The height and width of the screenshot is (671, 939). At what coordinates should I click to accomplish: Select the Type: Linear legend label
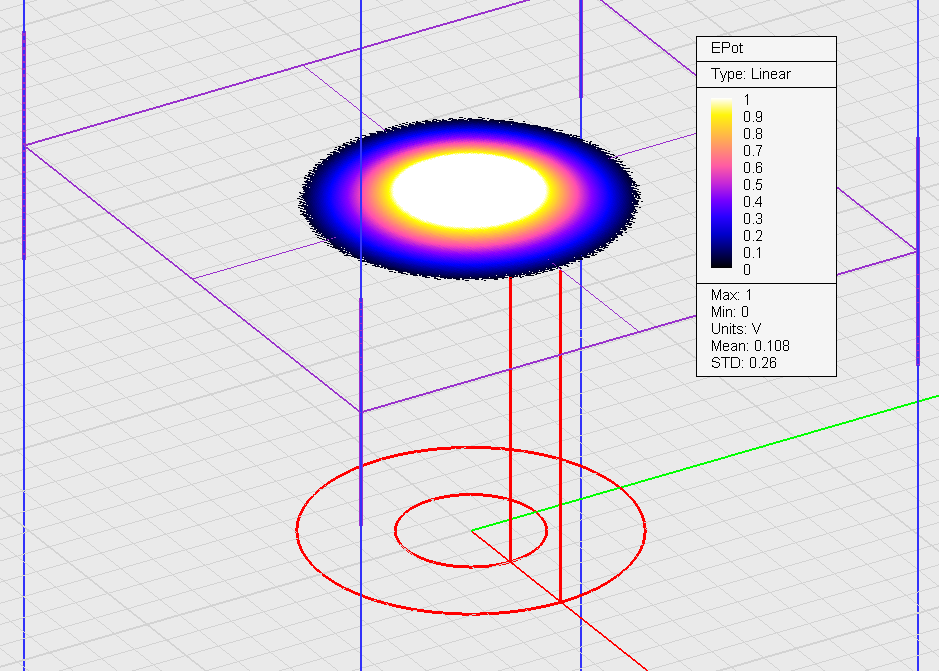pyautogui.click(x=751, y=74)
